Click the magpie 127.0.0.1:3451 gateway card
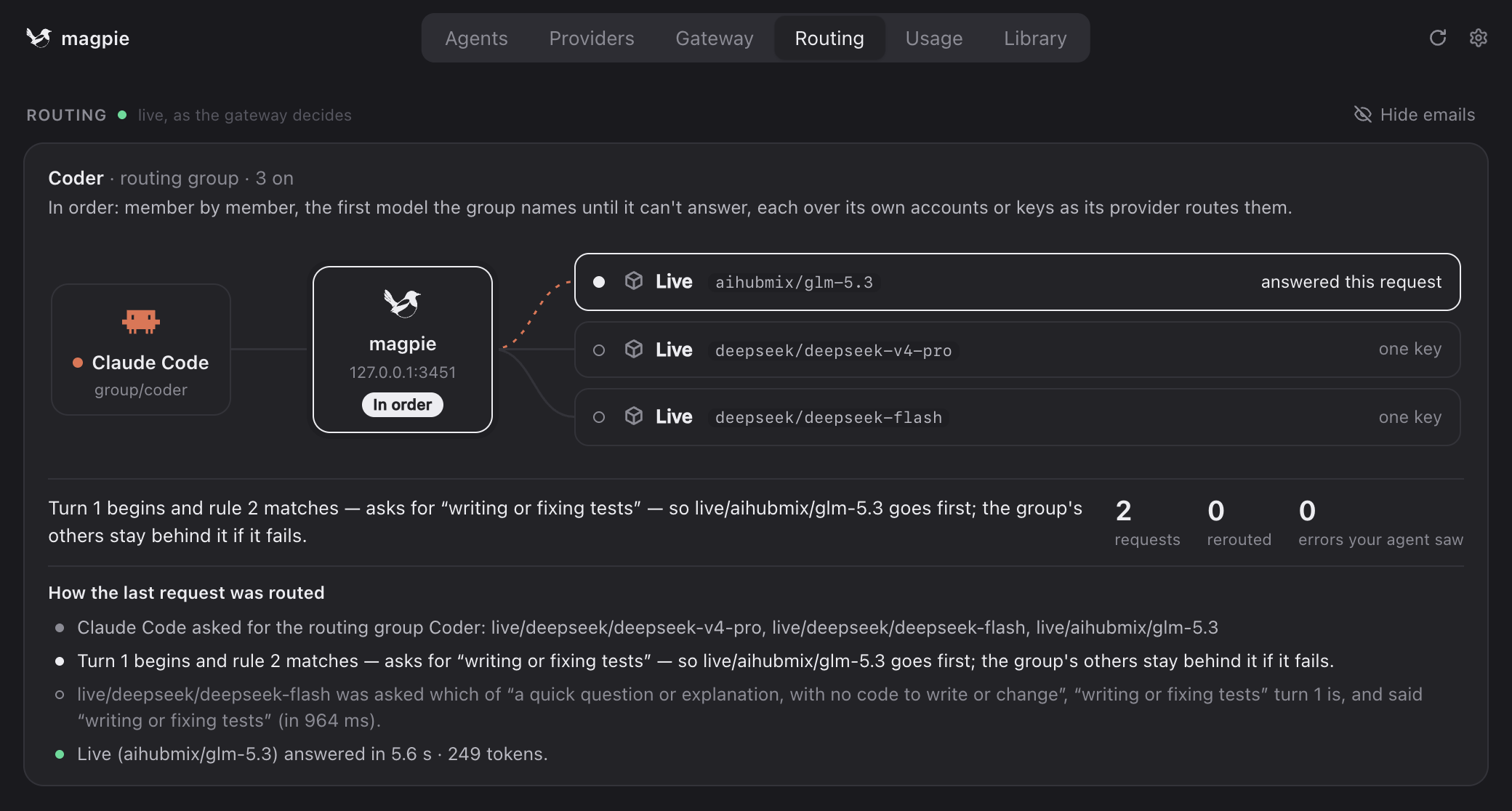This screenshot has width=1512, height=811. [x=403, y=350]
